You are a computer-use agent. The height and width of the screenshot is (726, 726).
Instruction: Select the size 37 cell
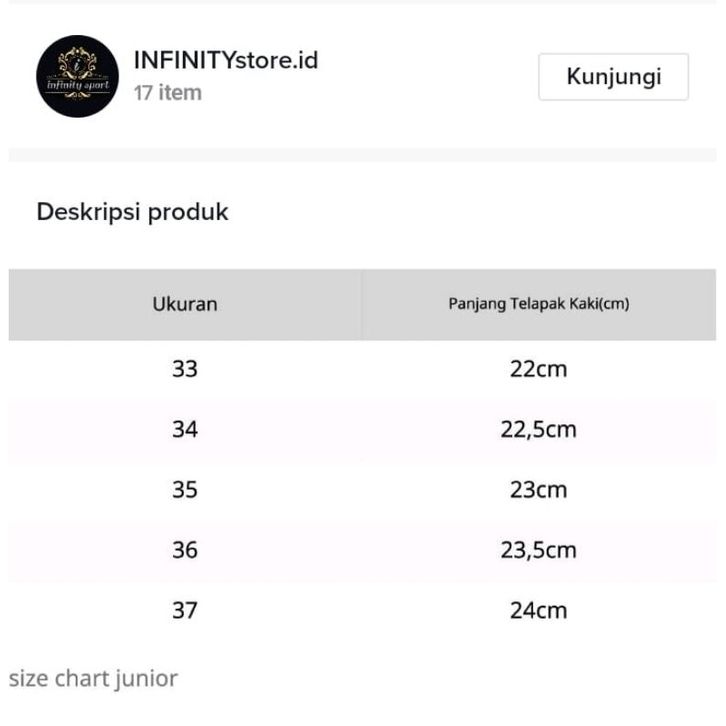click(x=185, y=610)
